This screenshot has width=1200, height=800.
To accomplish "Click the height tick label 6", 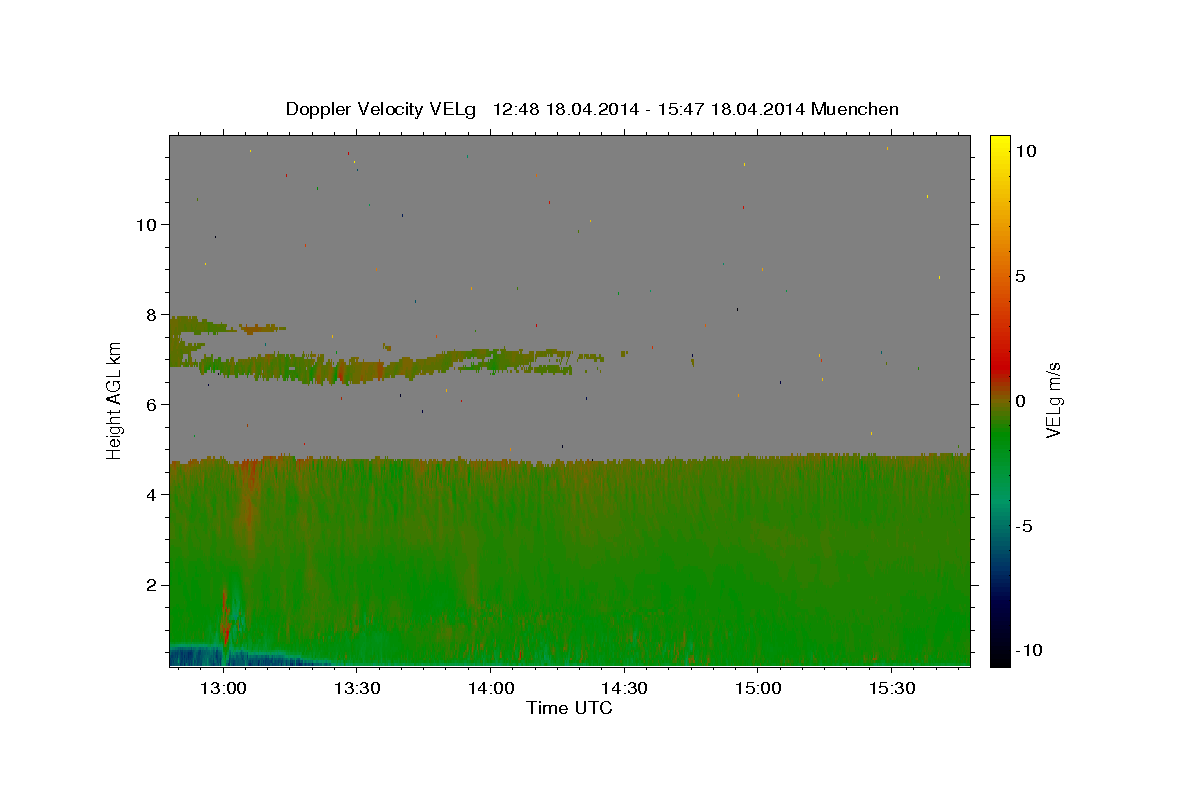I will tap(152, 404).
